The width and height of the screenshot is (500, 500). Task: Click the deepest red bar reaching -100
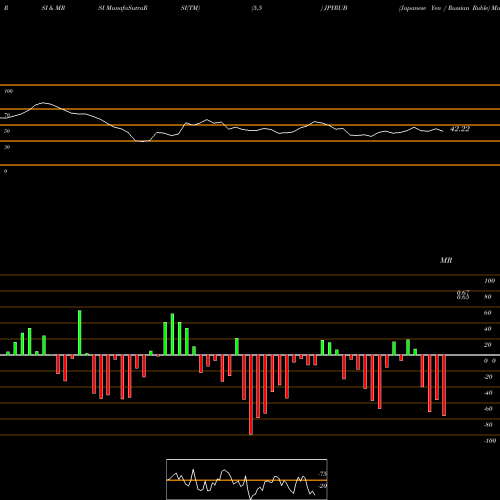[251, 395]
